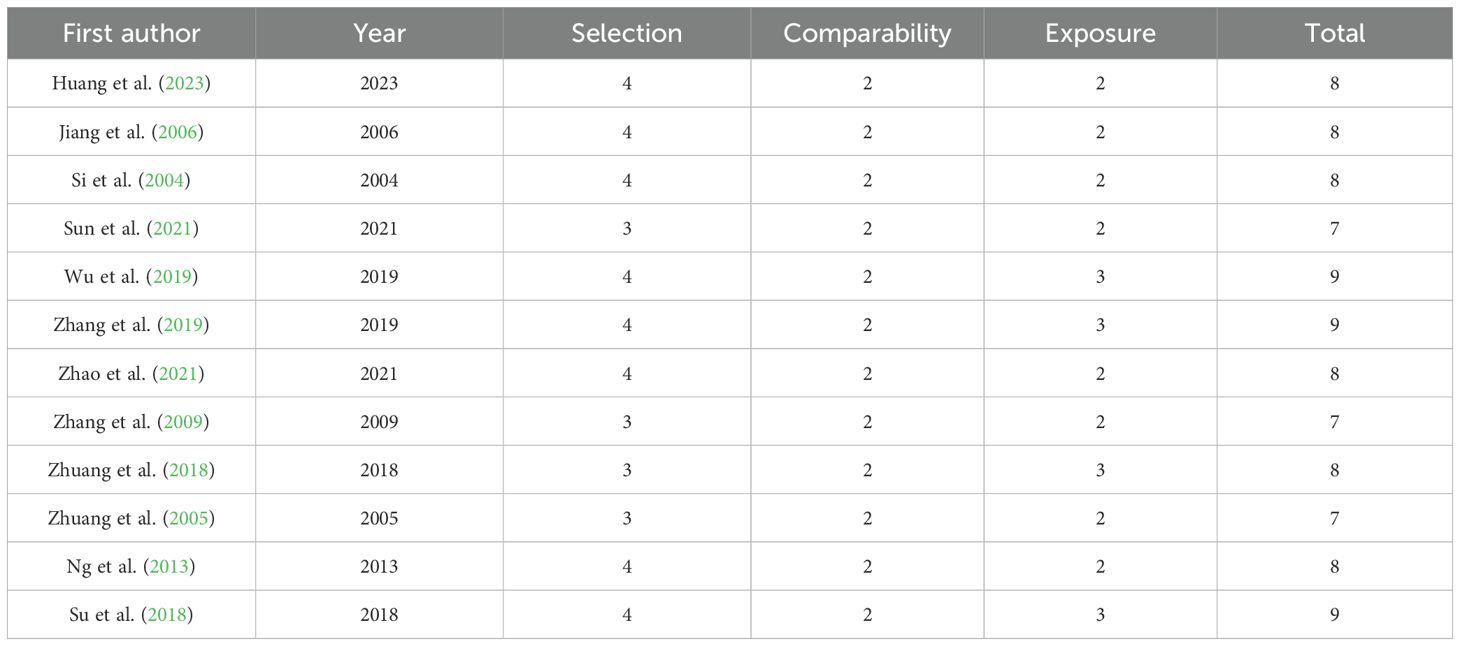Click the "First author" column header
This screenshot has width=1460, height=646.
point(131,33)
